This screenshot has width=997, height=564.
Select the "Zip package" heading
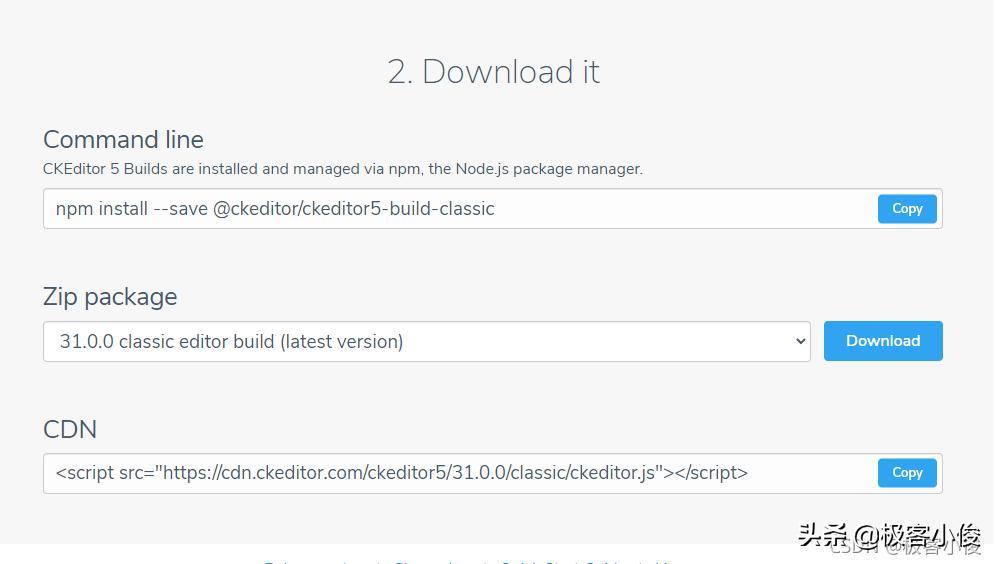110,297
